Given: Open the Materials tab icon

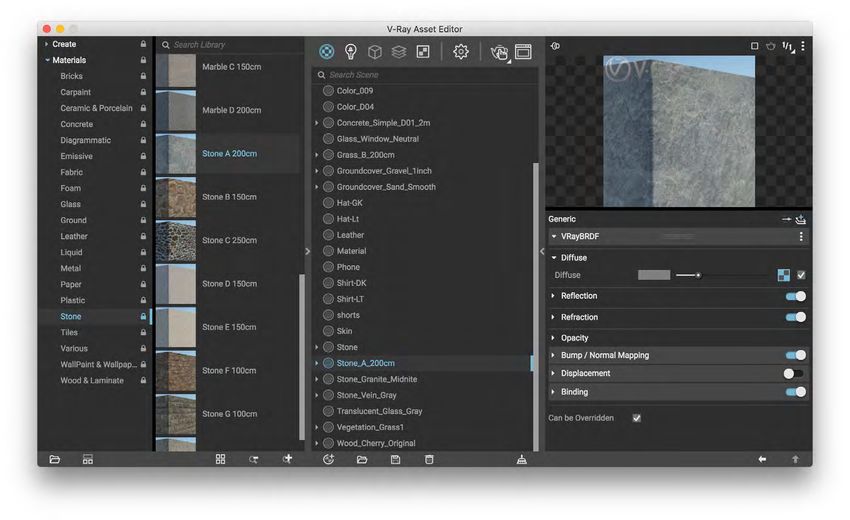Looking at the screenshot, I should (326, 52).
